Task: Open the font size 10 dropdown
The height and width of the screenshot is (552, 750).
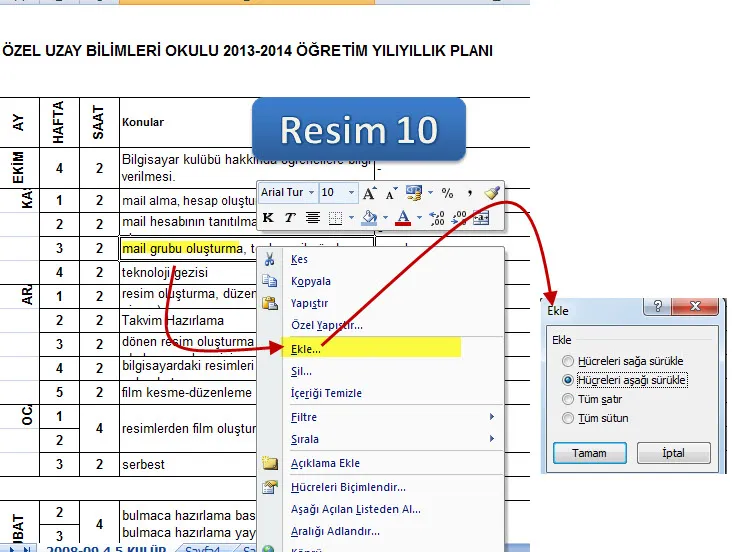Action: 353,193
